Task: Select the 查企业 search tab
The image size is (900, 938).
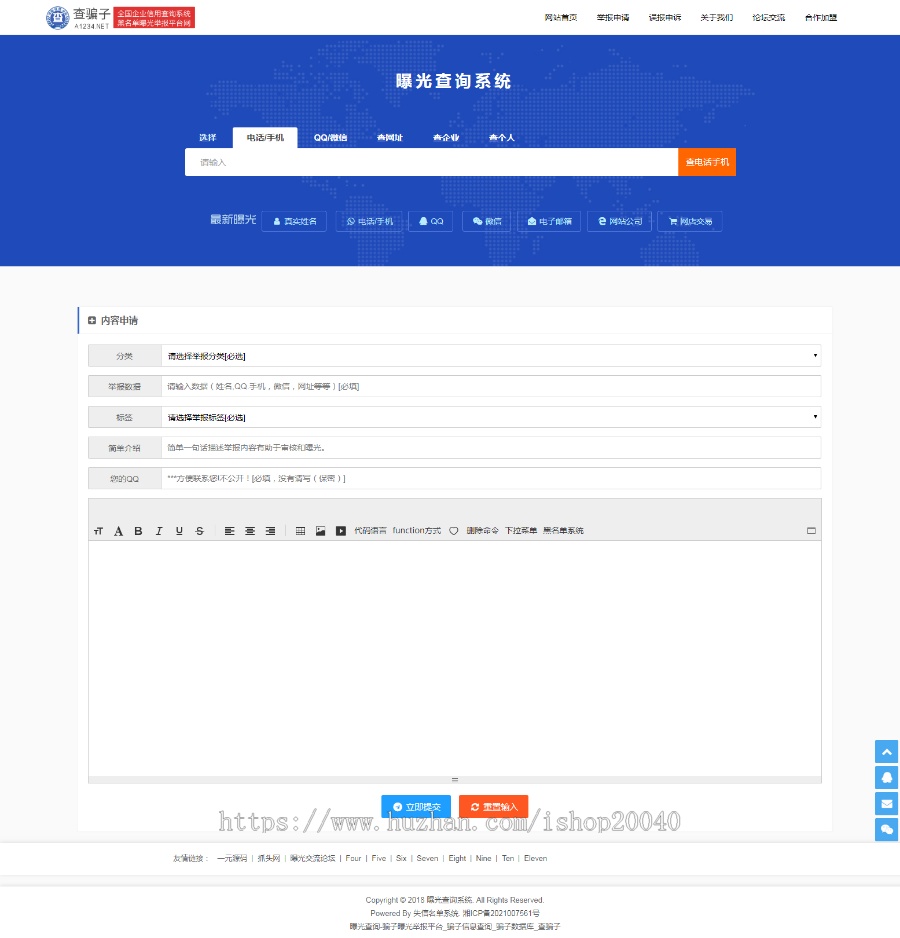Action: [446, 138]
